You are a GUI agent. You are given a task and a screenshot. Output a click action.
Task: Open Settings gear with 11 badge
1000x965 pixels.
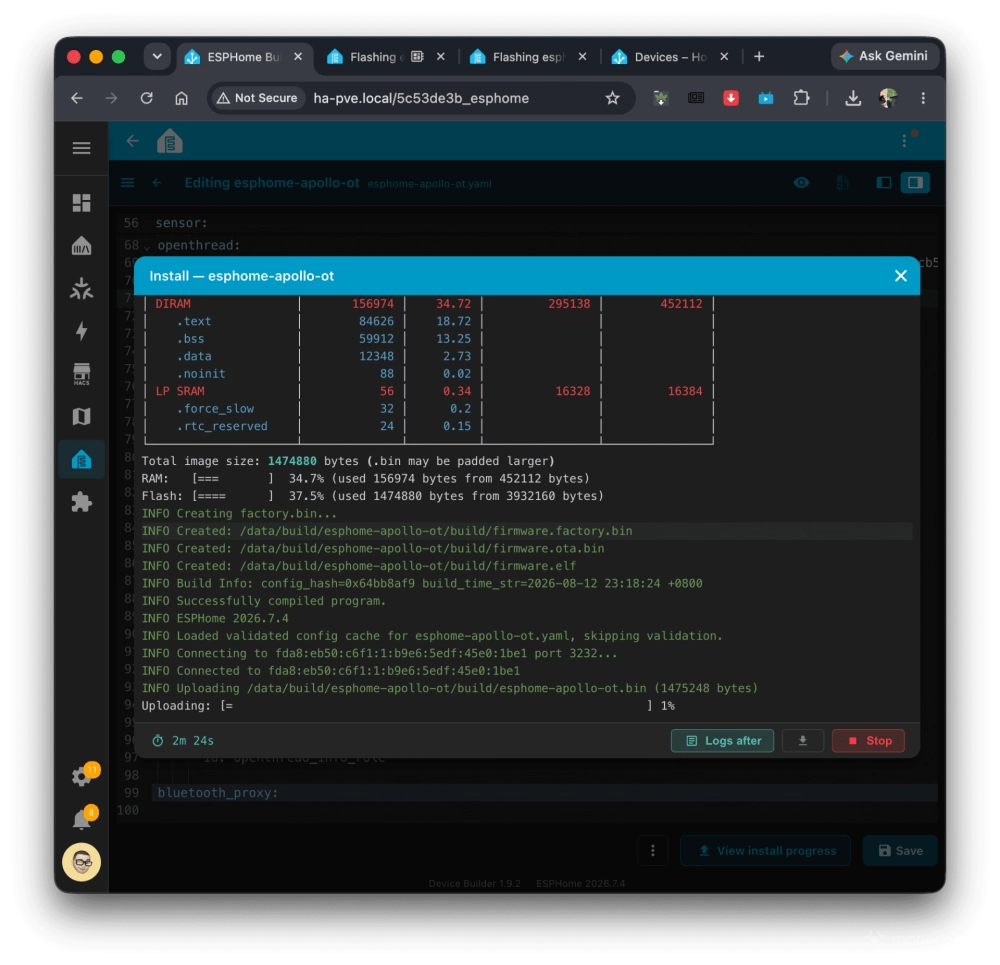coord(81,776)
